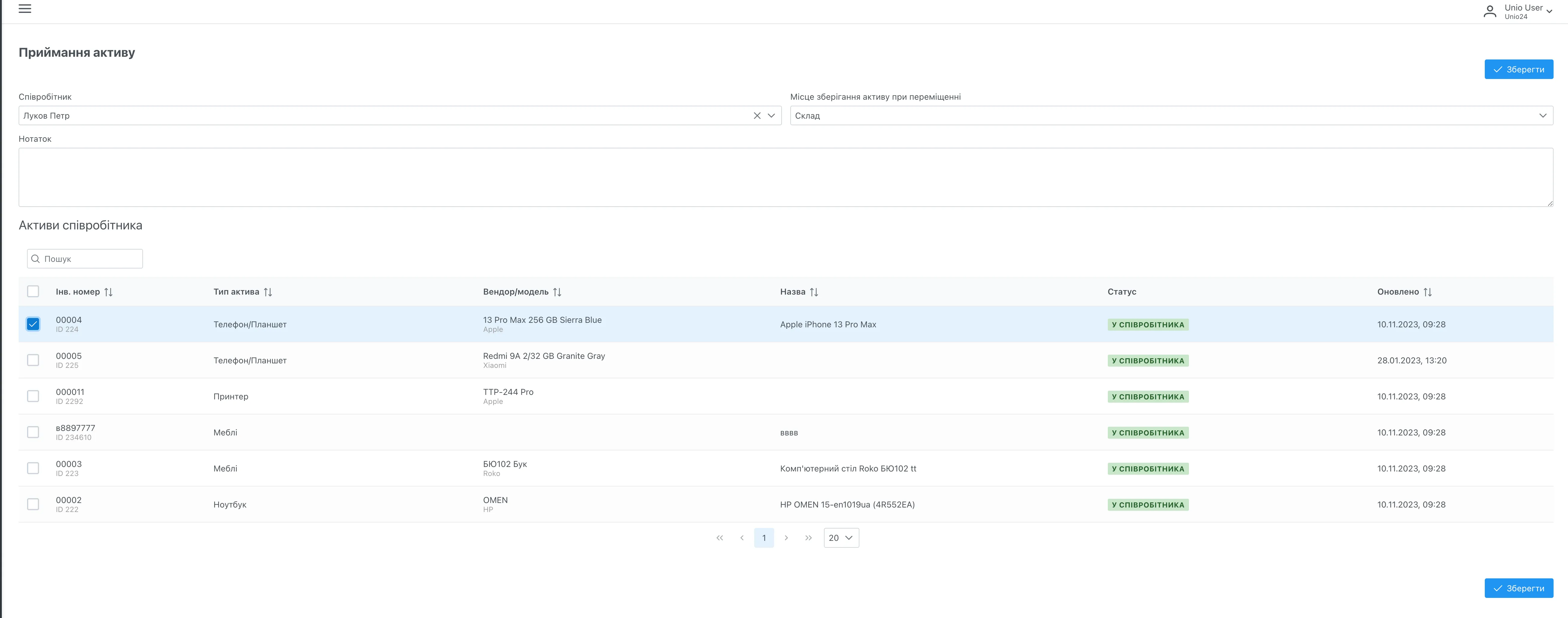Click the bottom Зберегти button

pos(1518,588)
